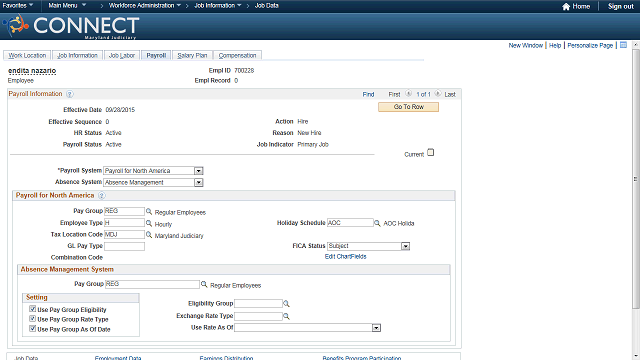The image size is (640, 360).
Task: Click the Tax Location Code field
Action: tap(124, 234)
